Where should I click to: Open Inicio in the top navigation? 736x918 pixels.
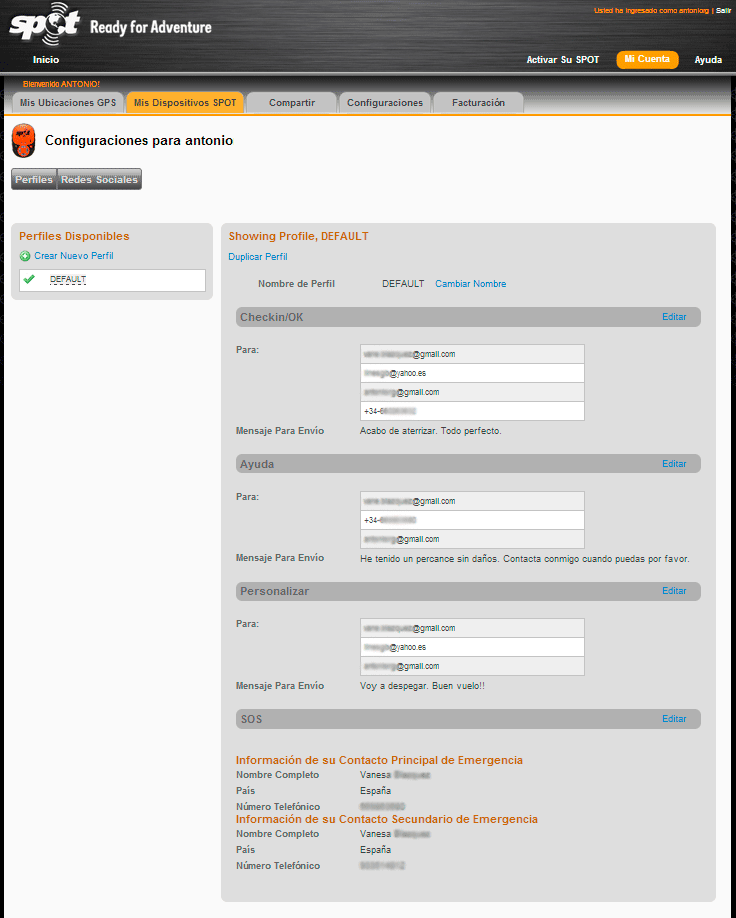pyautogui.click(x=46, y=60)
